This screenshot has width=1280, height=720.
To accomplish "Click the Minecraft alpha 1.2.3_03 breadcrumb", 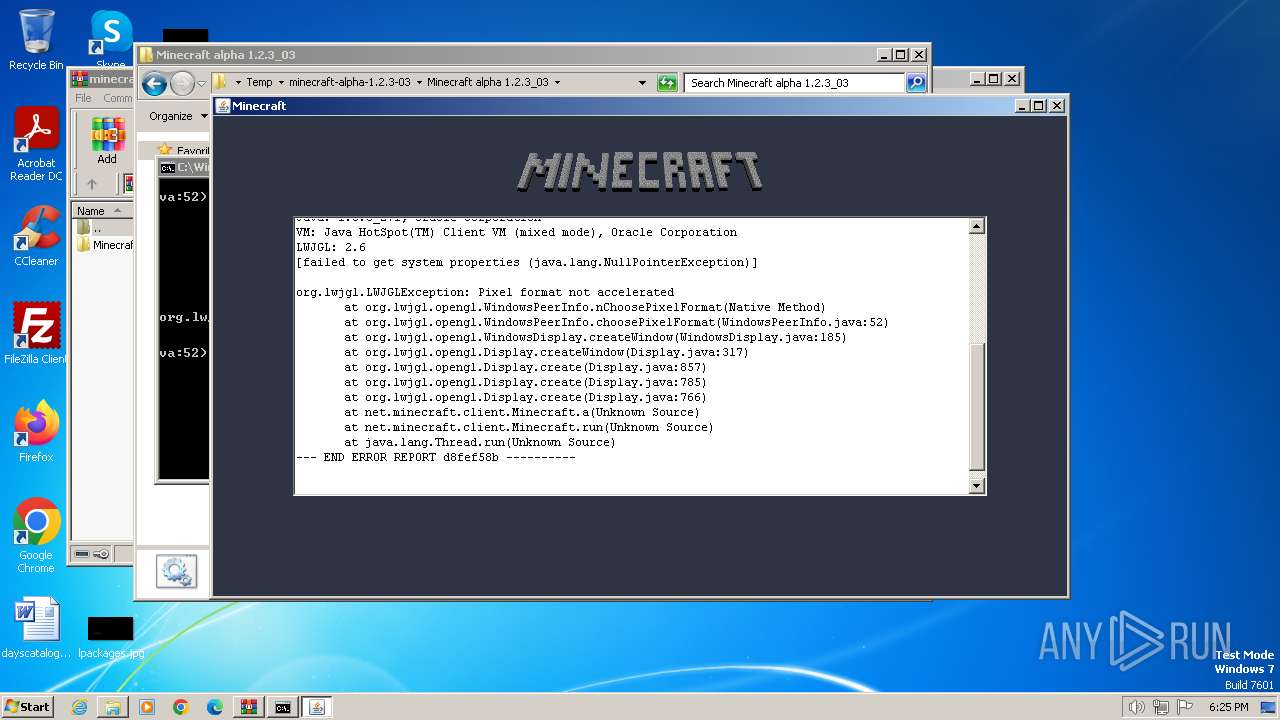I will click(487, 83).
